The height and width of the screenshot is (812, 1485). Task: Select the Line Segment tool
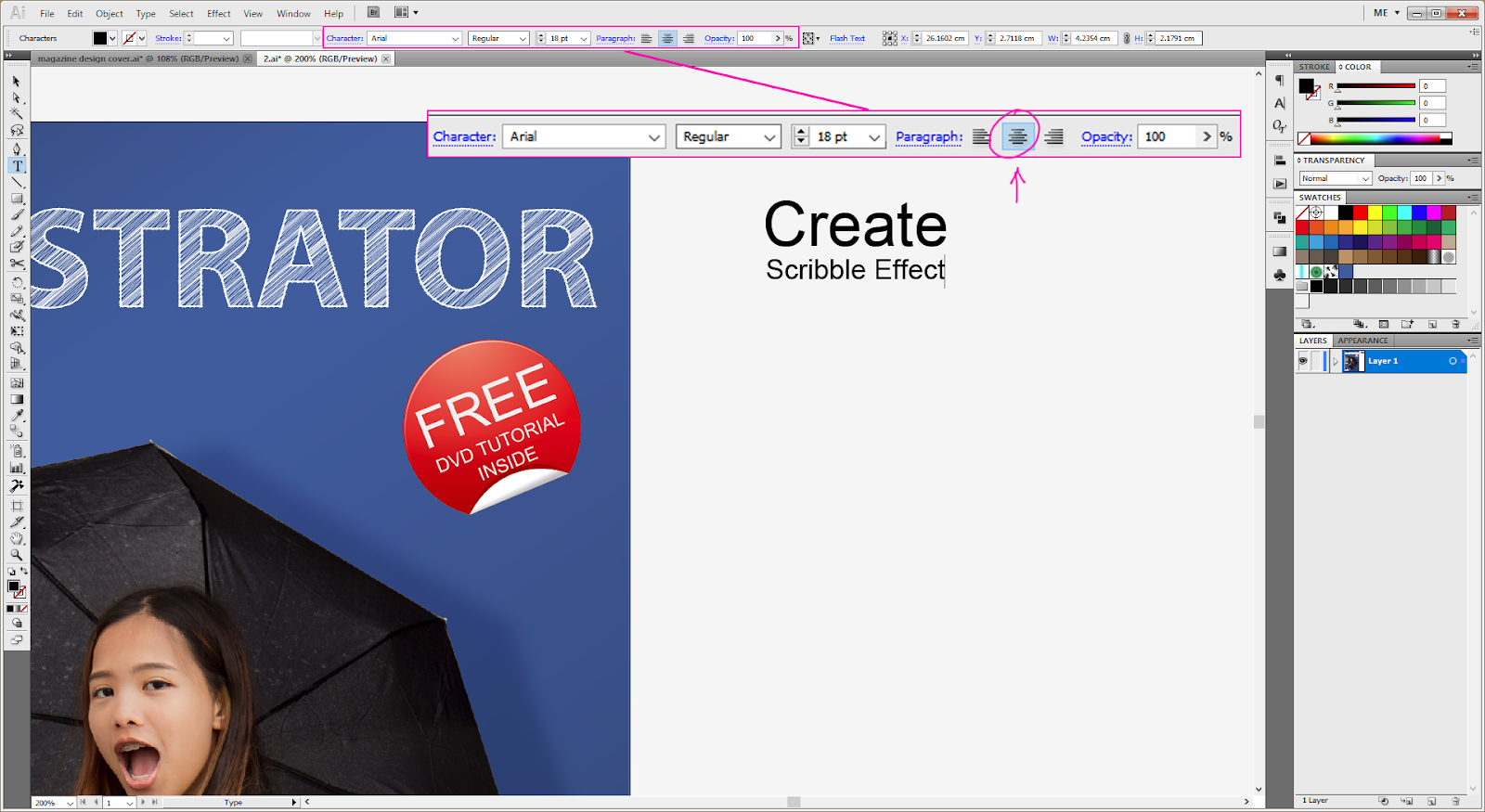pyautogui.click(x=17, y=183)
